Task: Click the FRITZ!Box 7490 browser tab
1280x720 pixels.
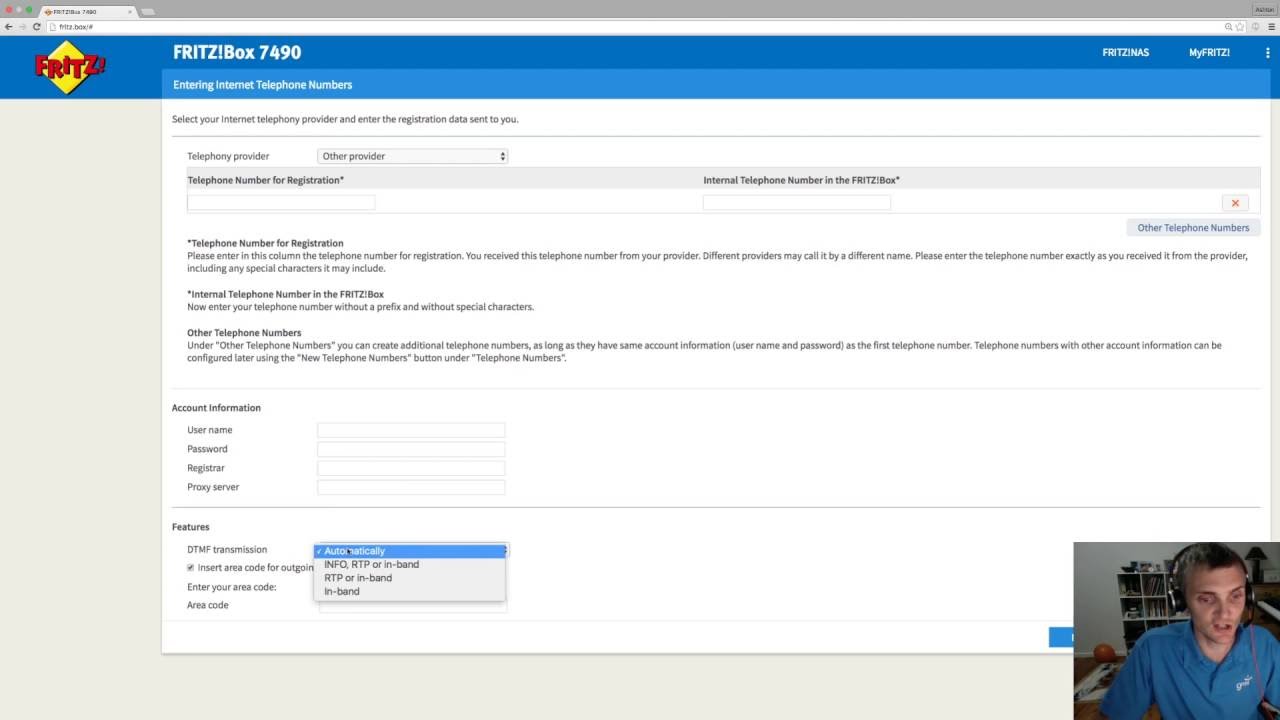Action: coord(88,12)
